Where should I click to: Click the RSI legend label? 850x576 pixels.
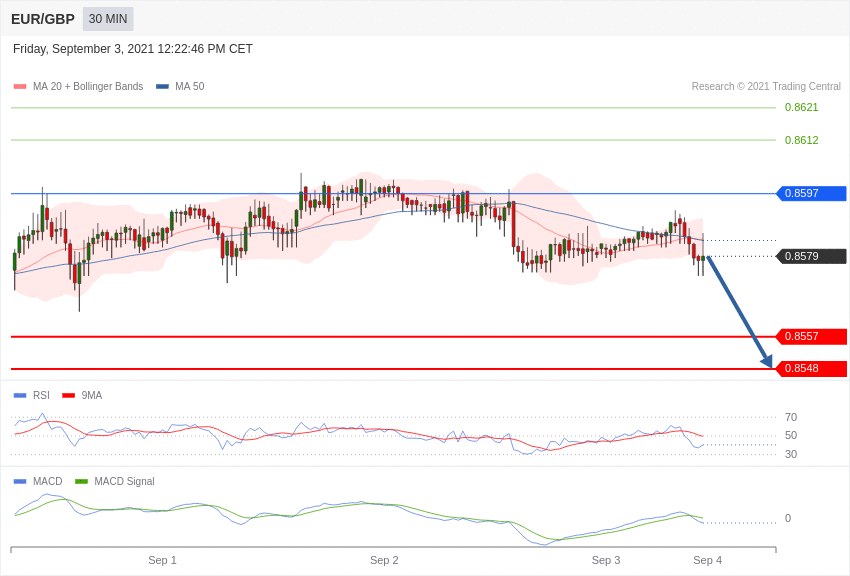tap(41, 396)
